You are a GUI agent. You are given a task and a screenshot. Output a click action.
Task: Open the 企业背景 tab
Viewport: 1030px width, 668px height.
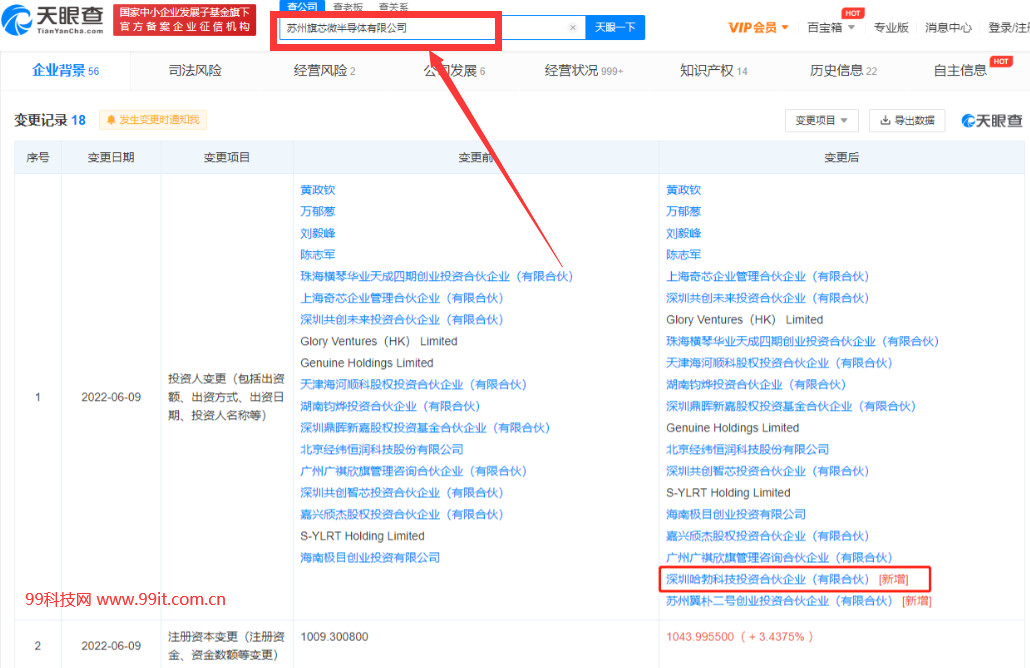66,71
